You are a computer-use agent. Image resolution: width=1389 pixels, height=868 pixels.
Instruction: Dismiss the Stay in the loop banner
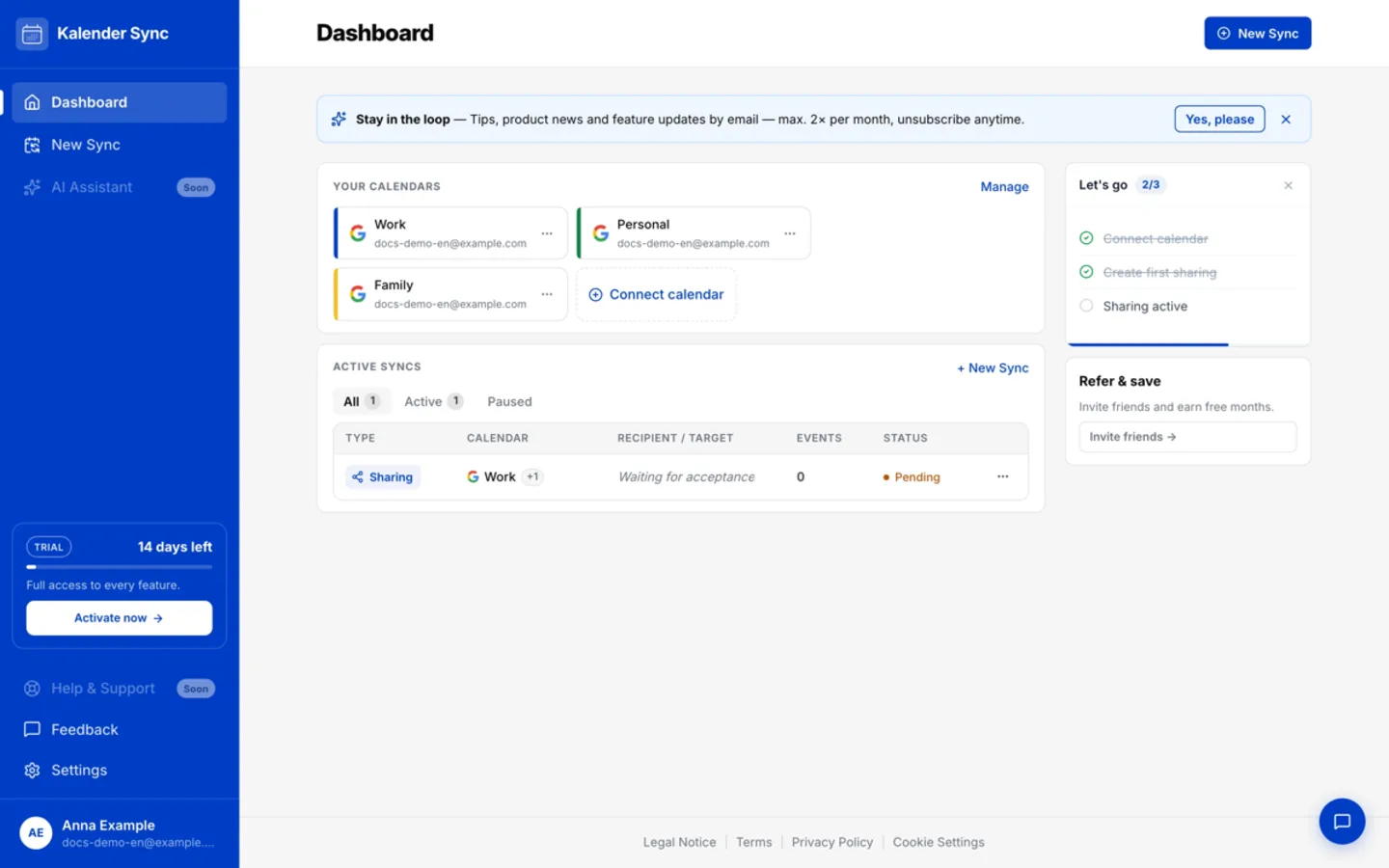(x=1286, y=120)
